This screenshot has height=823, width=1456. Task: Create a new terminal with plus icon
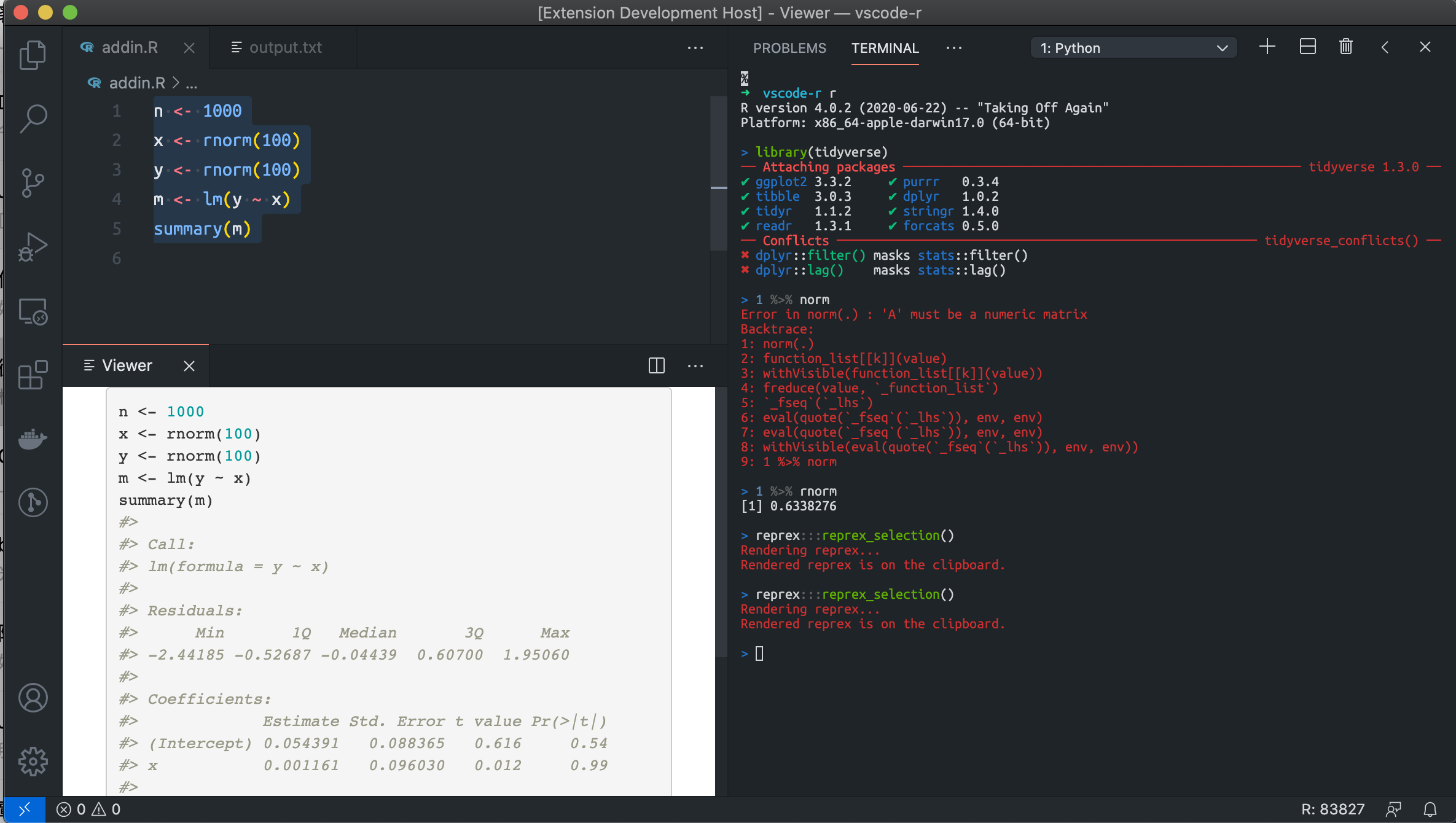tap(1267, 47)
